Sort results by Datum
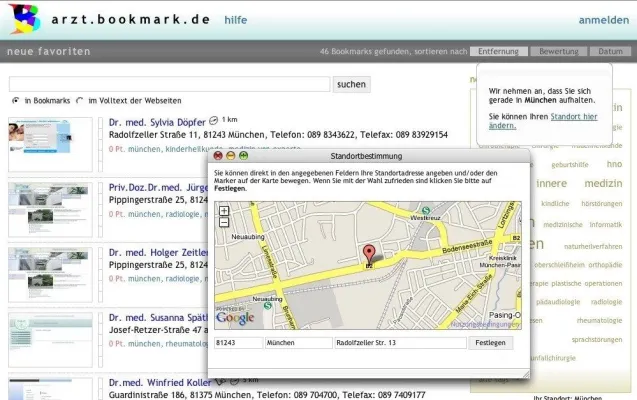Screen dimensions: 637x400 610,52
